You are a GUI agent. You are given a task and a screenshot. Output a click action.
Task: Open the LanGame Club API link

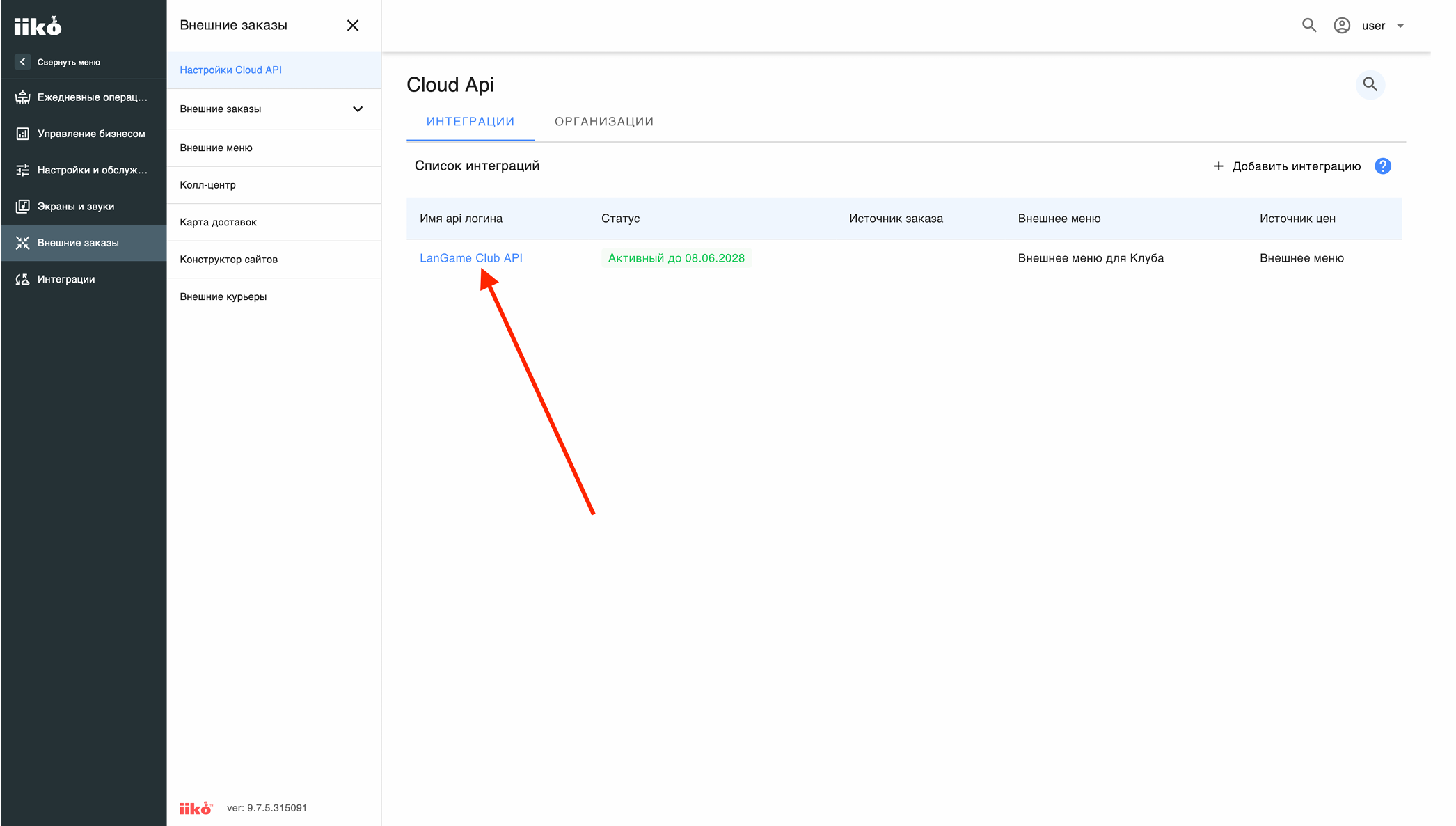(x=471, y=258)
